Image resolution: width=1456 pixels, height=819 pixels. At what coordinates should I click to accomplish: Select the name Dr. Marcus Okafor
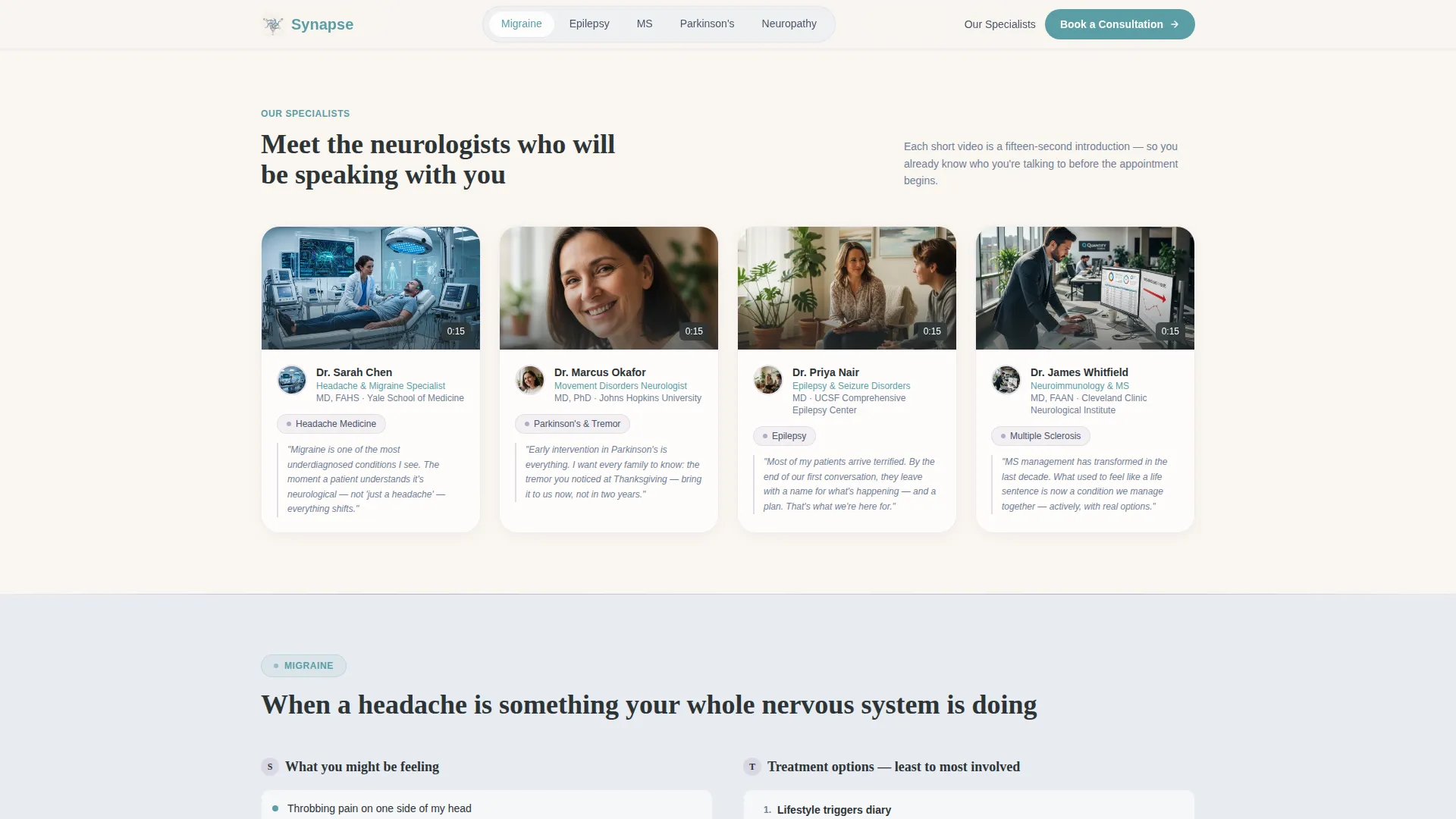click(x=600, y=372)
